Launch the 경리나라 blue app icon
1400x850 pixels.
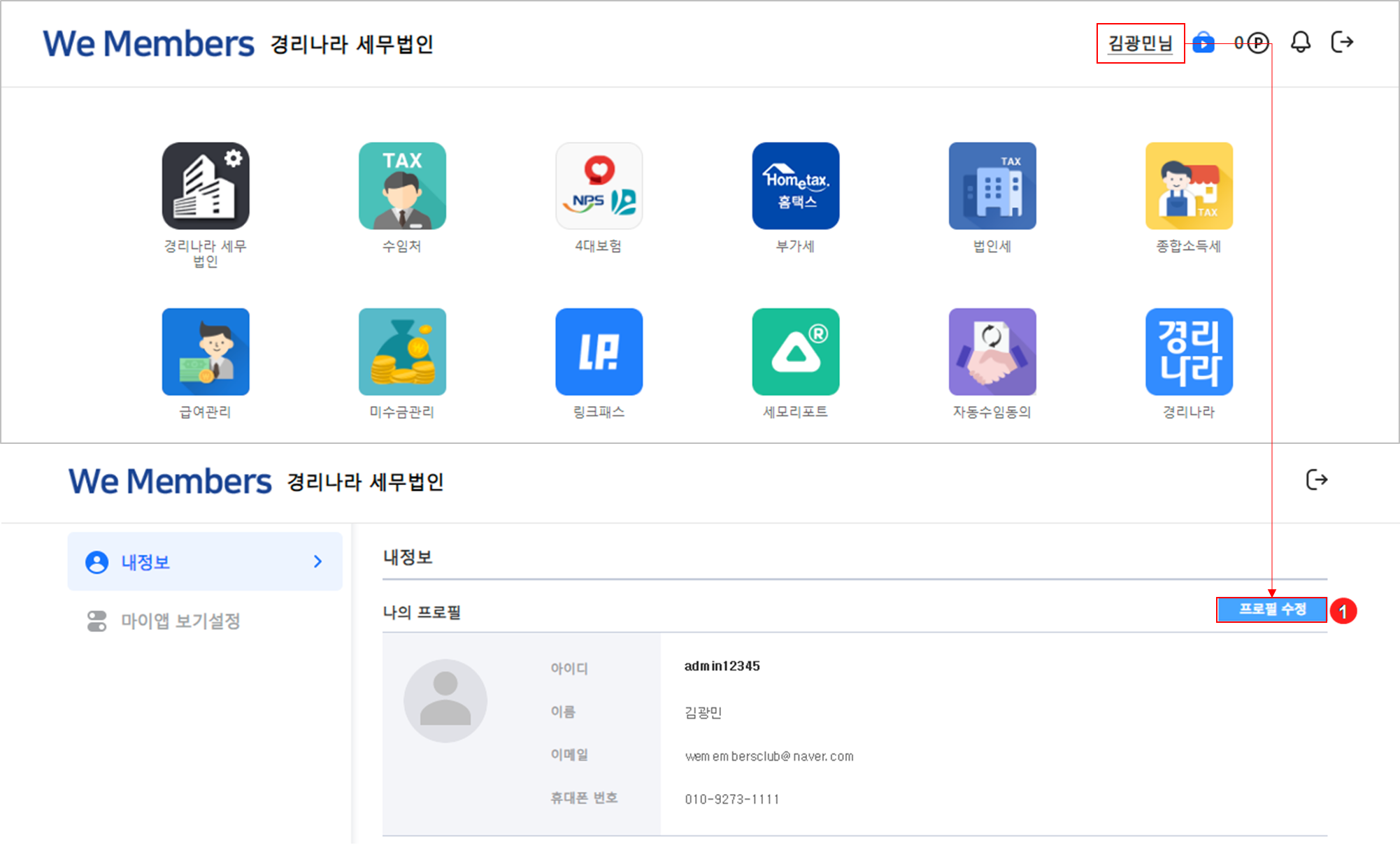tap(1188, 352)
